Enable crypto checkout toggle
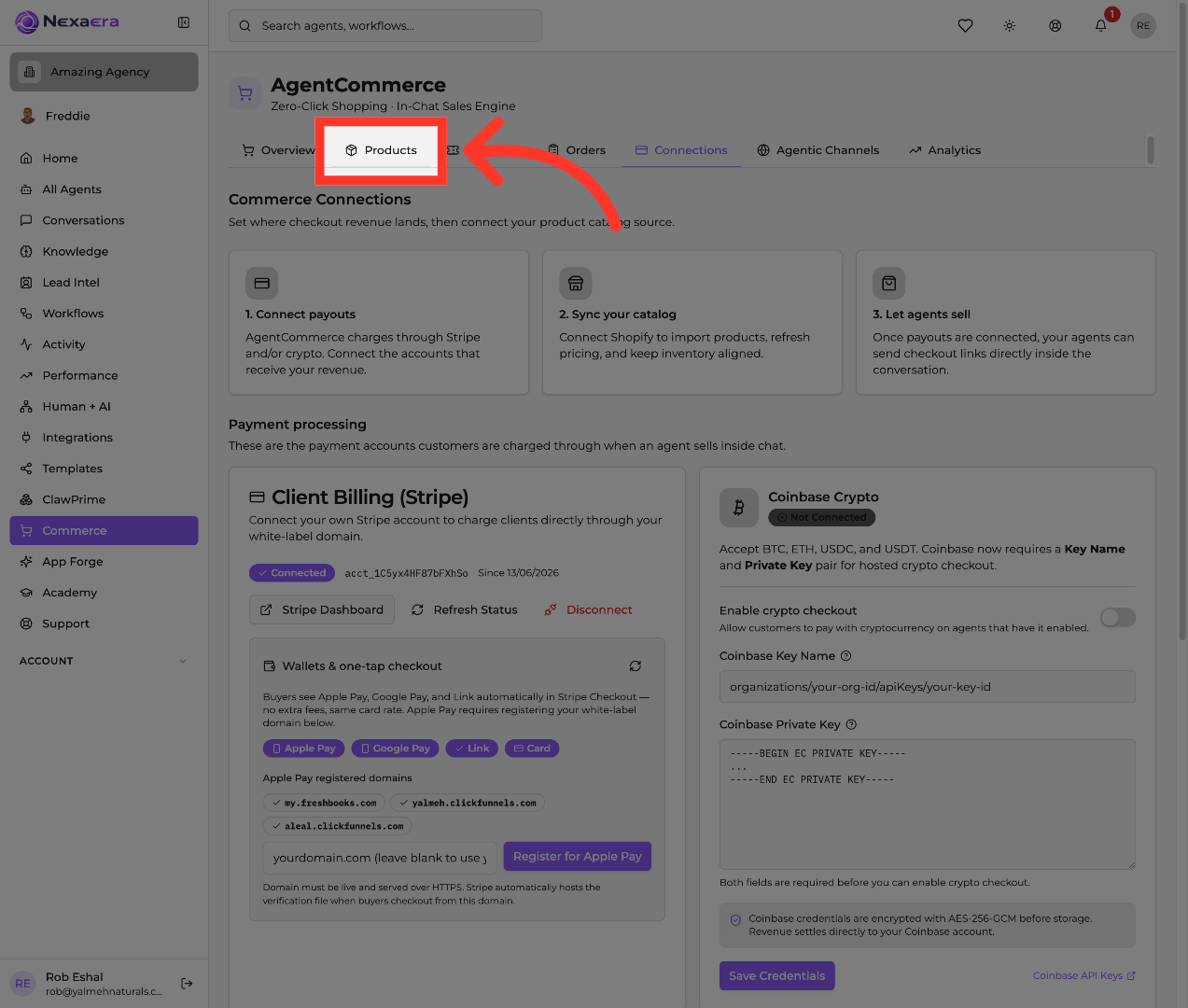 coord(1117,617)
